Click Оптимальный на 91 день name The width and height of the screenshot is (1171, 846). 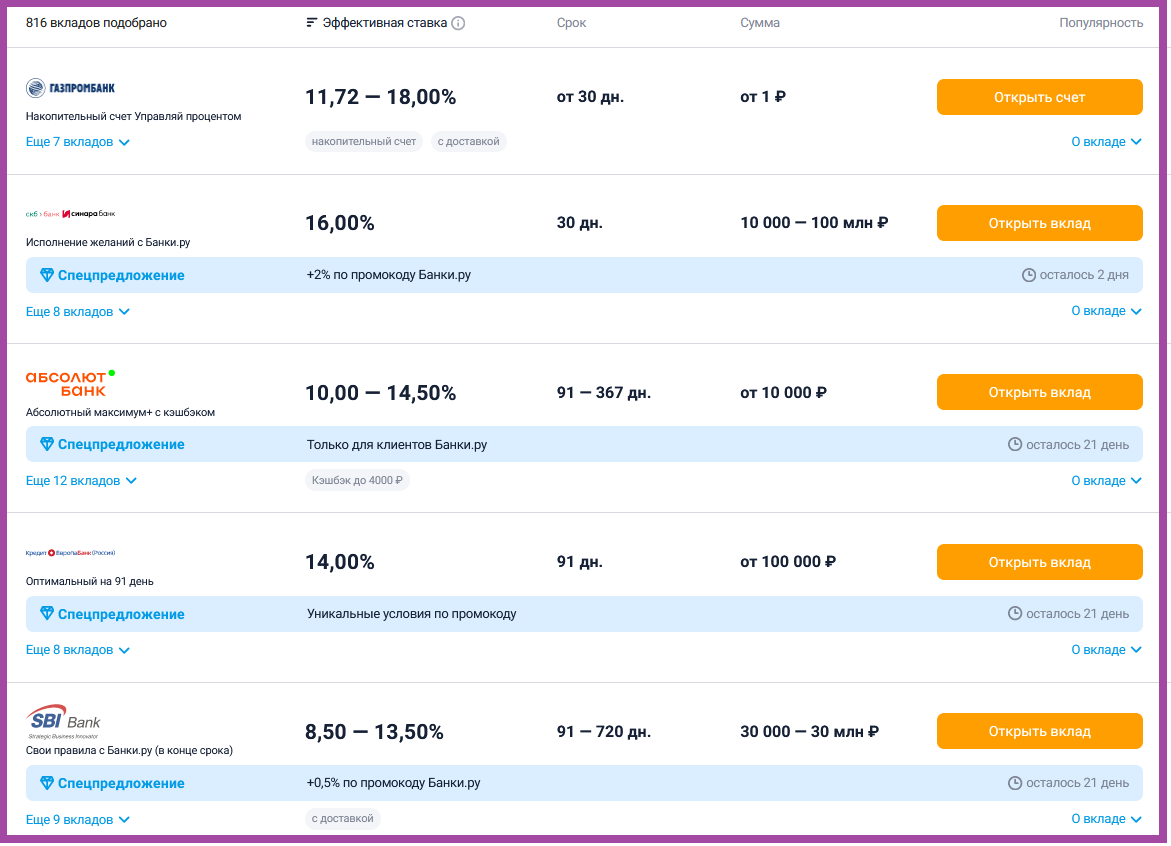(x=90, y=582)
